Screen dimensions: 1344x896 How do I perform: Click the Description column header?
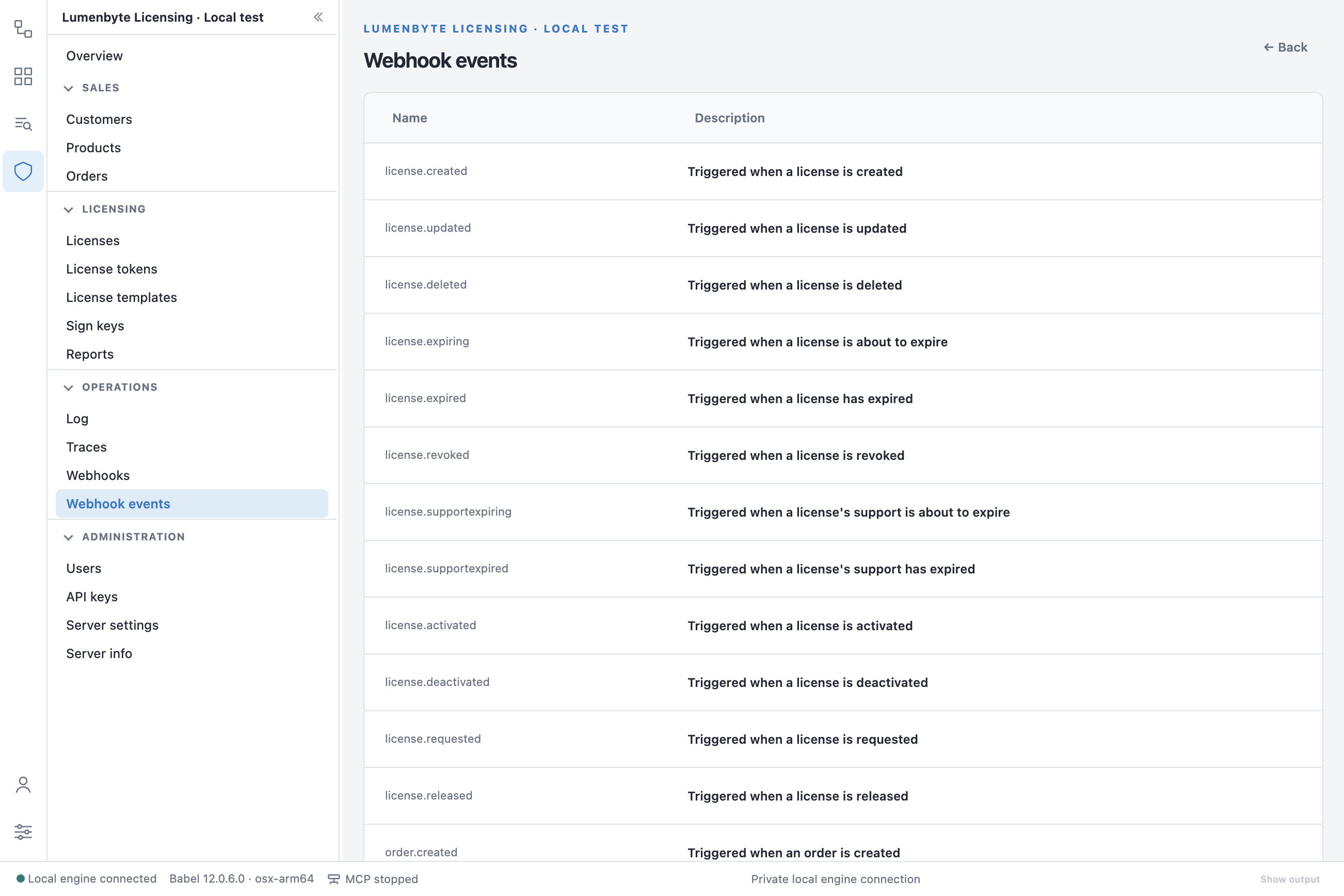point(729,118)
